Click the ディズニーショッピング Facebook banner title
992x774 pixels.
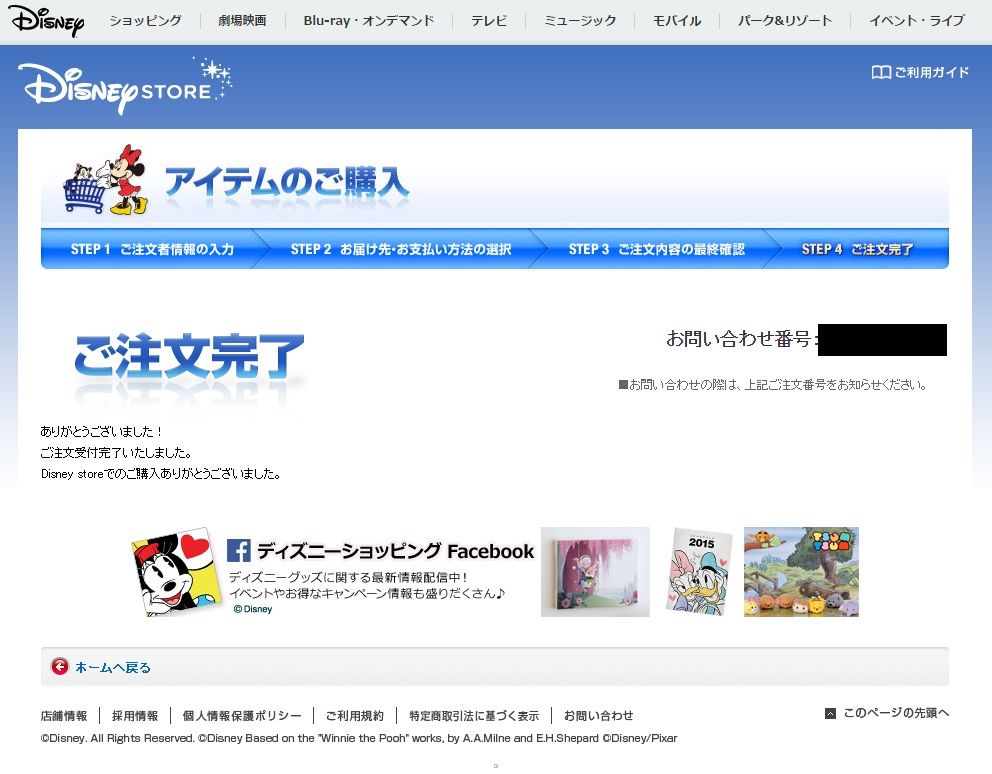coord(395,551)
